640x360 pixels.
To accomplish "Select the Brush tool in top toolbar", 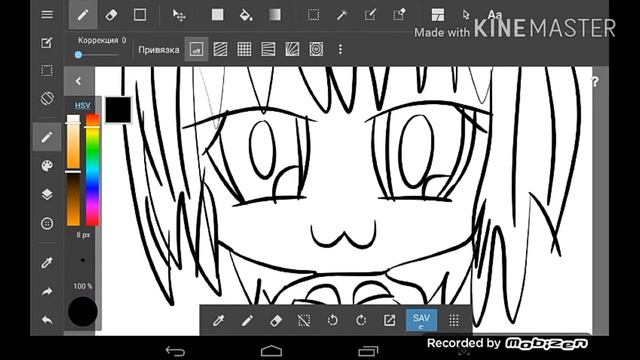I will coord(83,15).
